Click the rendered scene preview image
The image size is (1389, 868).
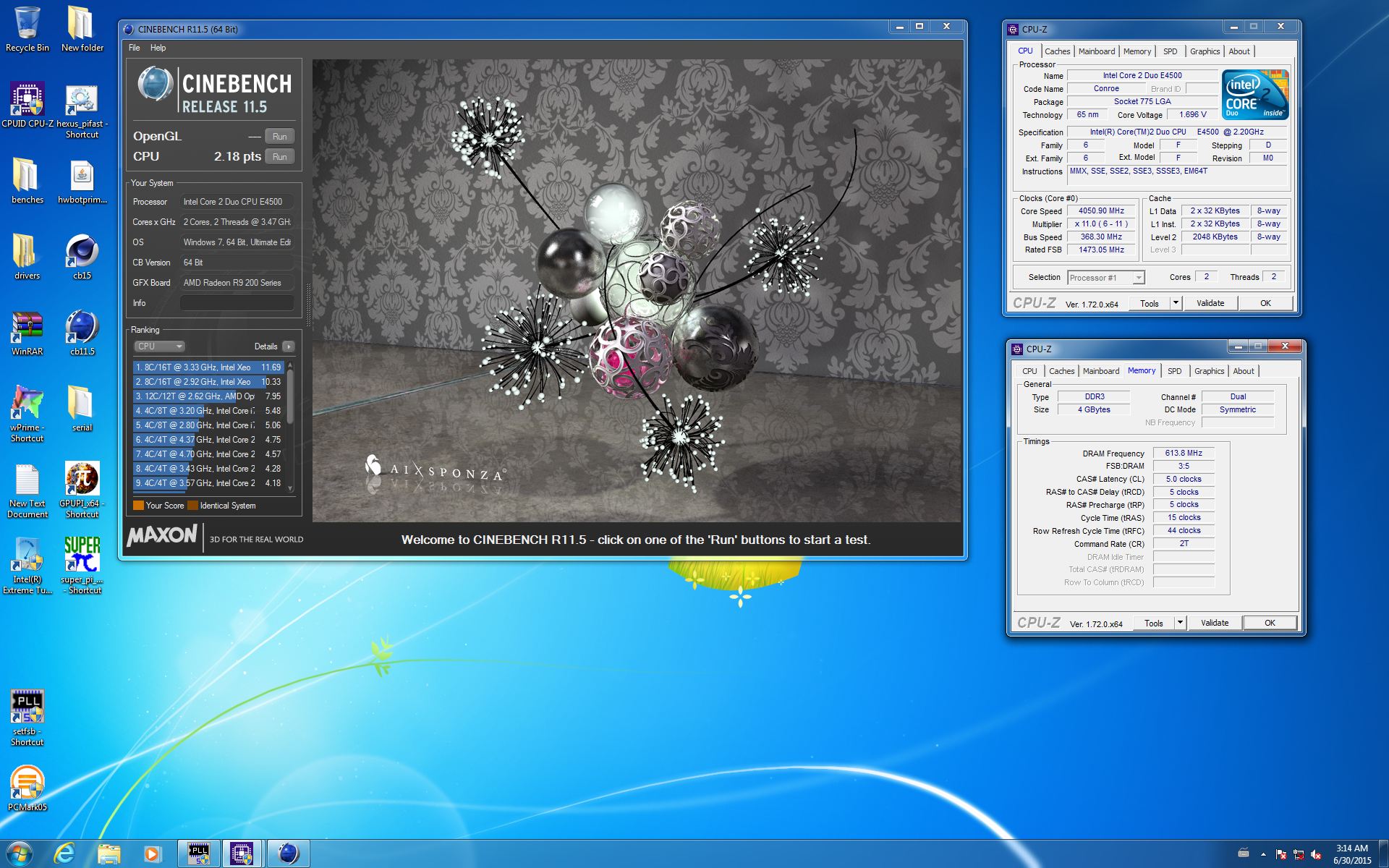click(x=637, y=291)
